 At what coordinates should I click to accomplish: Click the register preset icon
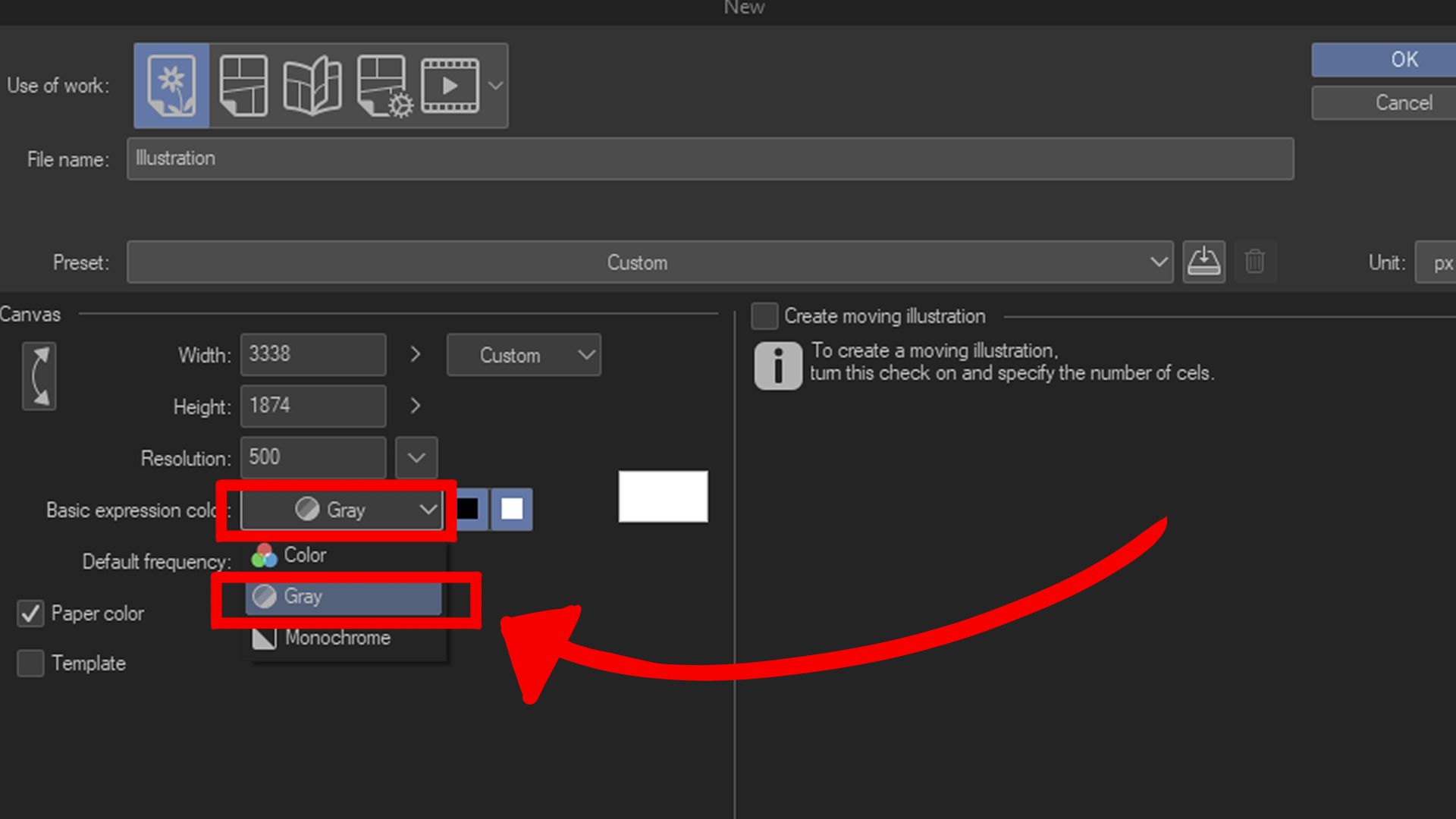click(x=1203, y=262)
